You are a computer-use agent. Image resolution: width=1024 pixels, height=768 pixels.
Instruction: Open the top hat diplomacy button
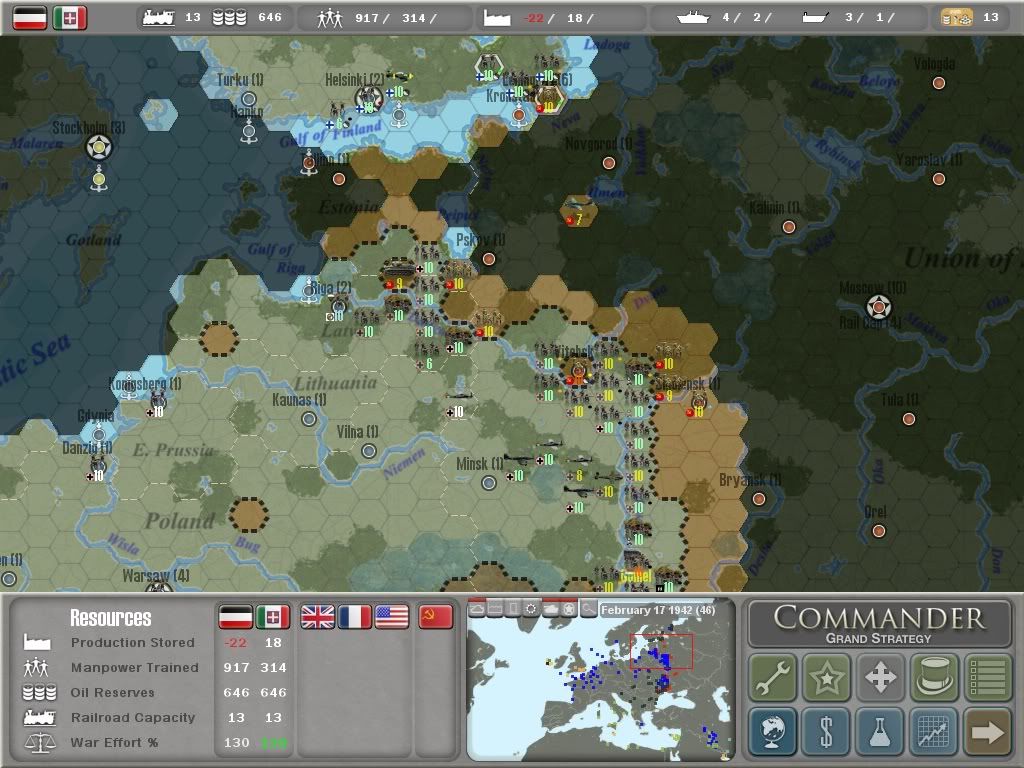coord(934,677)
